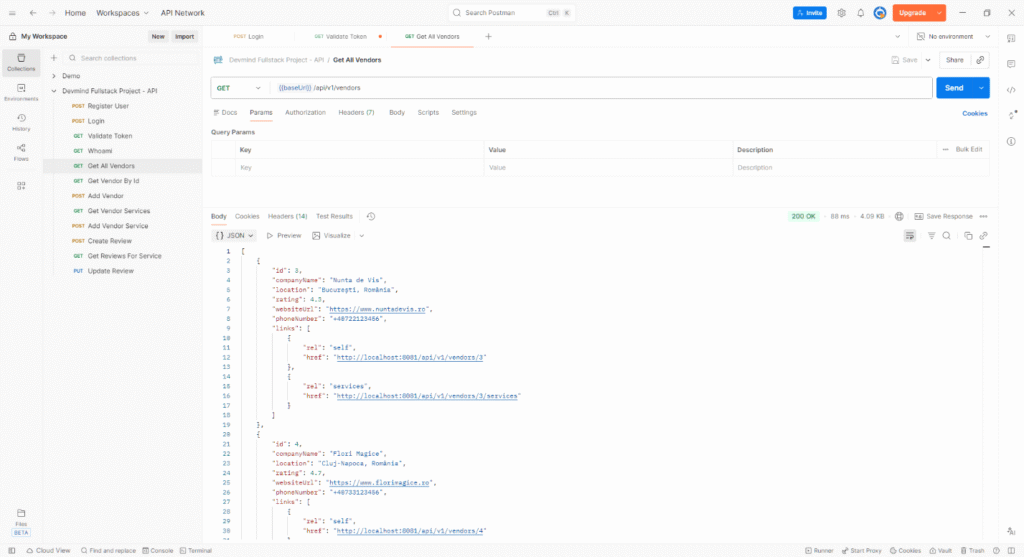Toggle sidebar from the status bar
The width and height of the screenshot is (1024, 557).
point(12,550)
